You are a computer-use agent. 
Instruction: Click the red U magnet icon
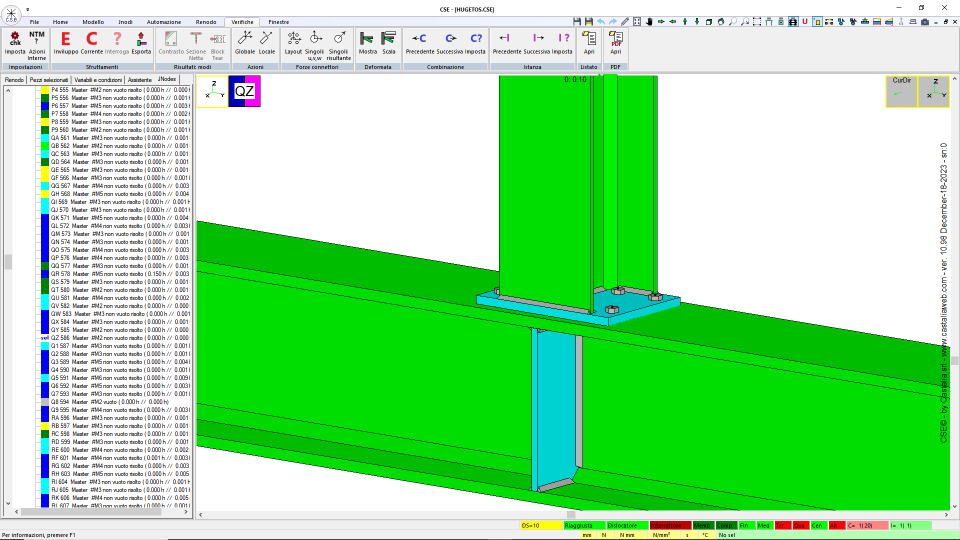click(805, 21)
